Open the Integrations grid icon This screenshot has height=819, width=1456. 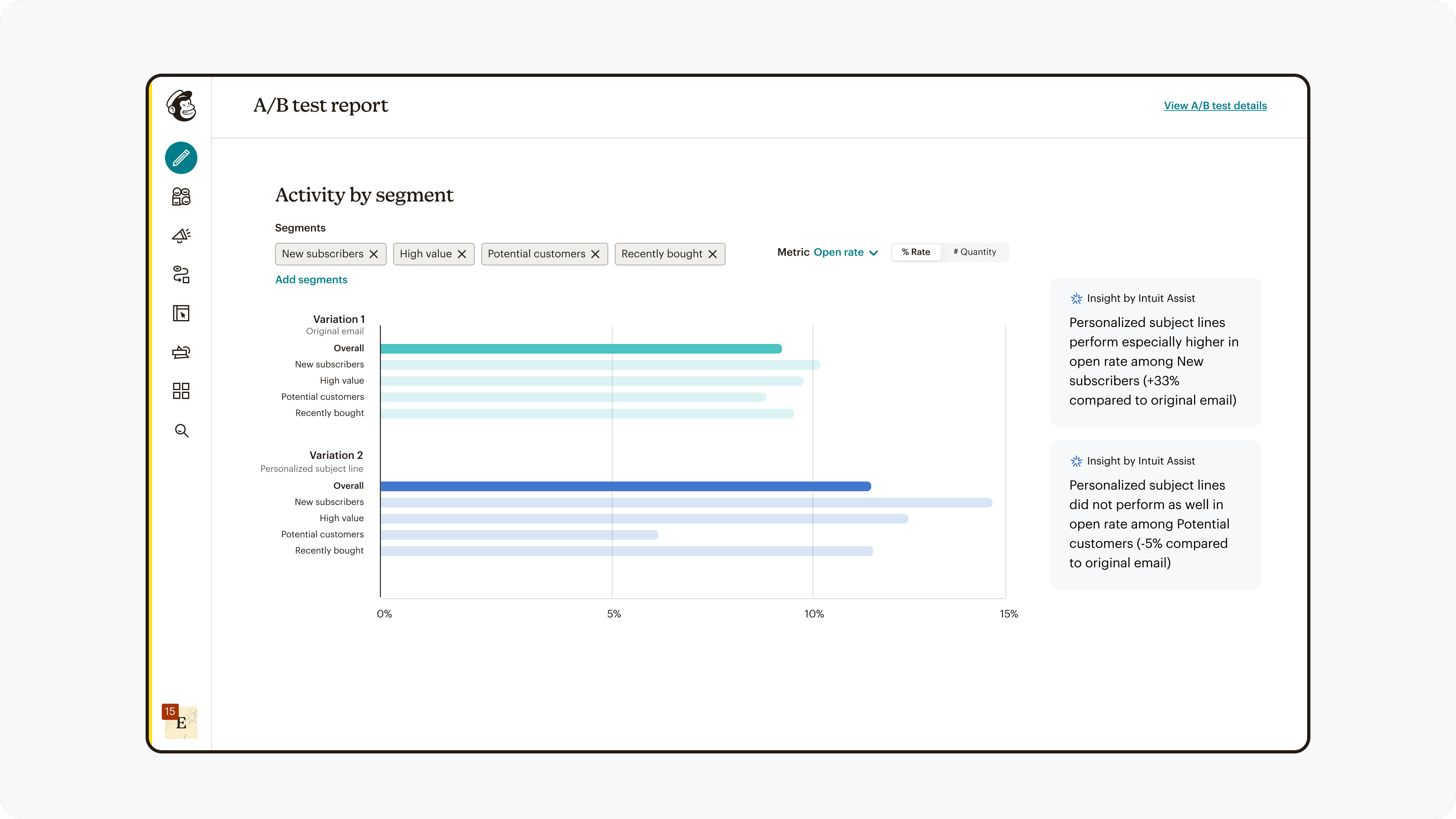(x=181, y=391)
